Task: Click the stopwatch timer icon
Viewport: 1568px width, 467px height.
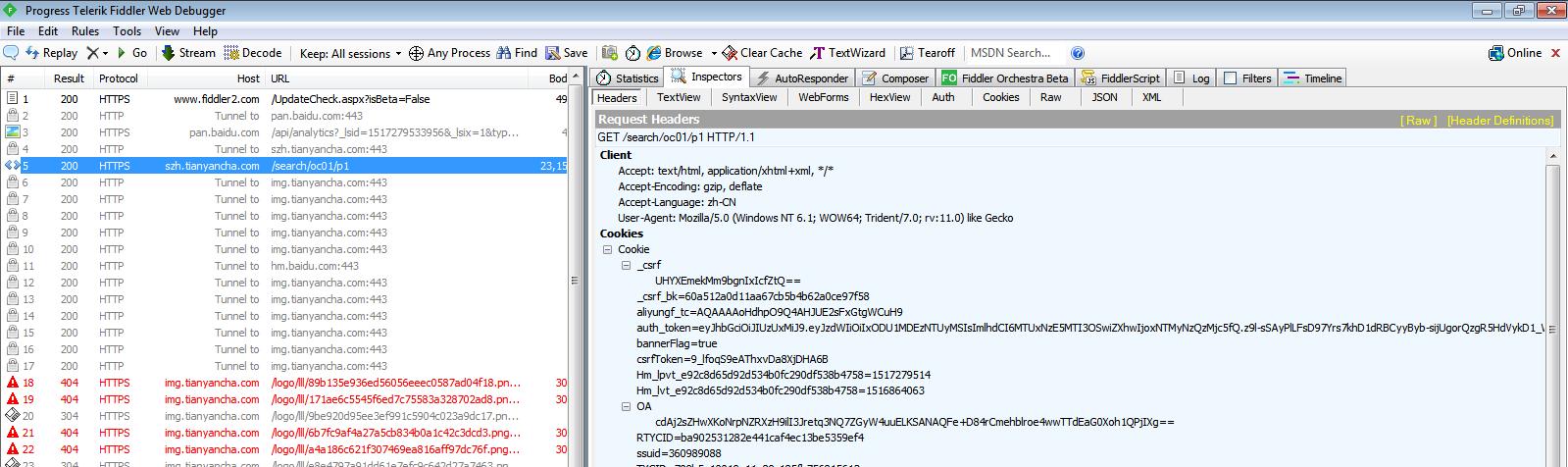Action: (632, 53)
